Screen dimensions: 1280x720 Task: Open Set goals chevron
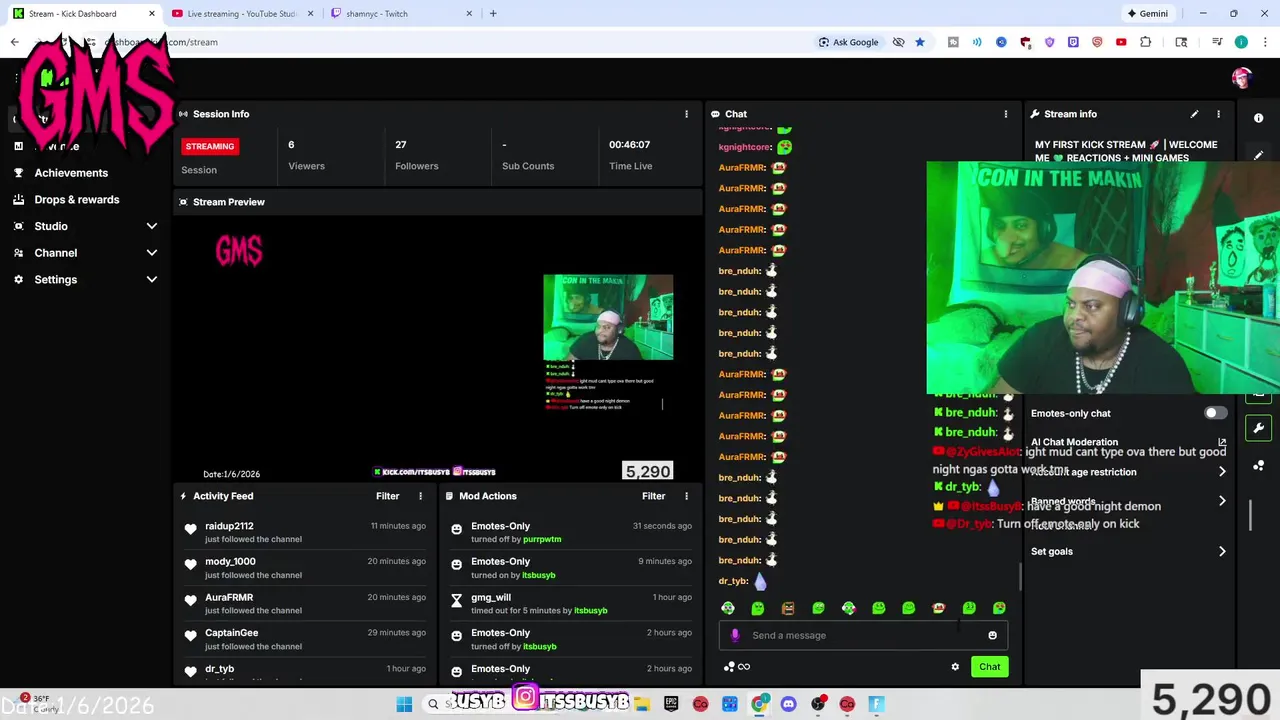pyautogui.click(x=1222, y=551)
